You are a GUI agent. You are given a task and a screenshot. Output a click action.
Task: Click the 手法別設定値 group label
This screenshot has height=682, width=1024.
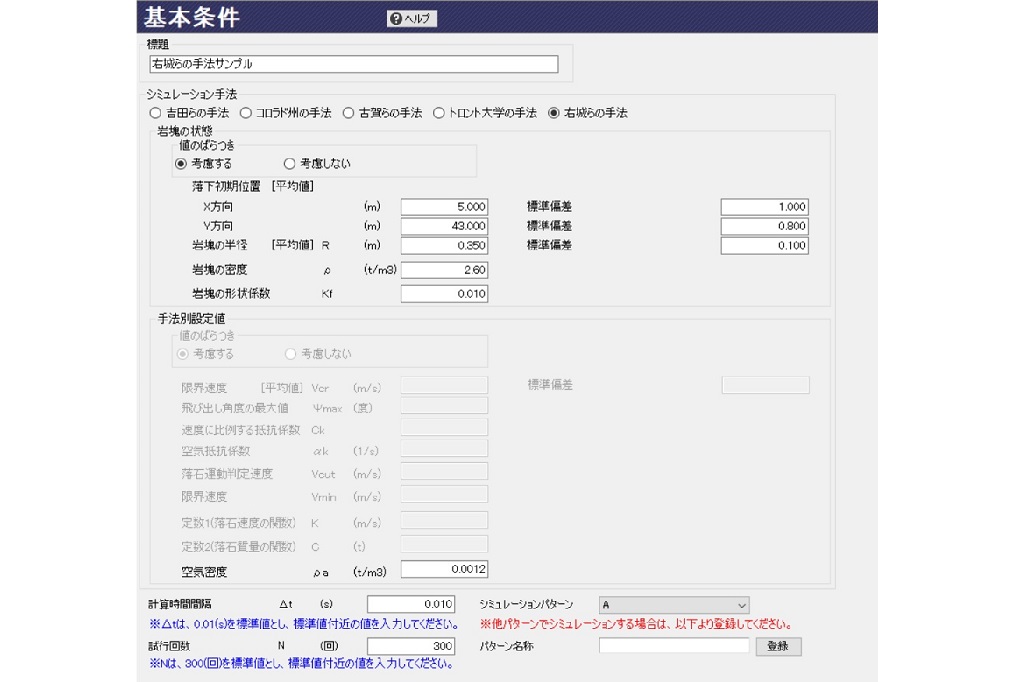tap(191, 319)
